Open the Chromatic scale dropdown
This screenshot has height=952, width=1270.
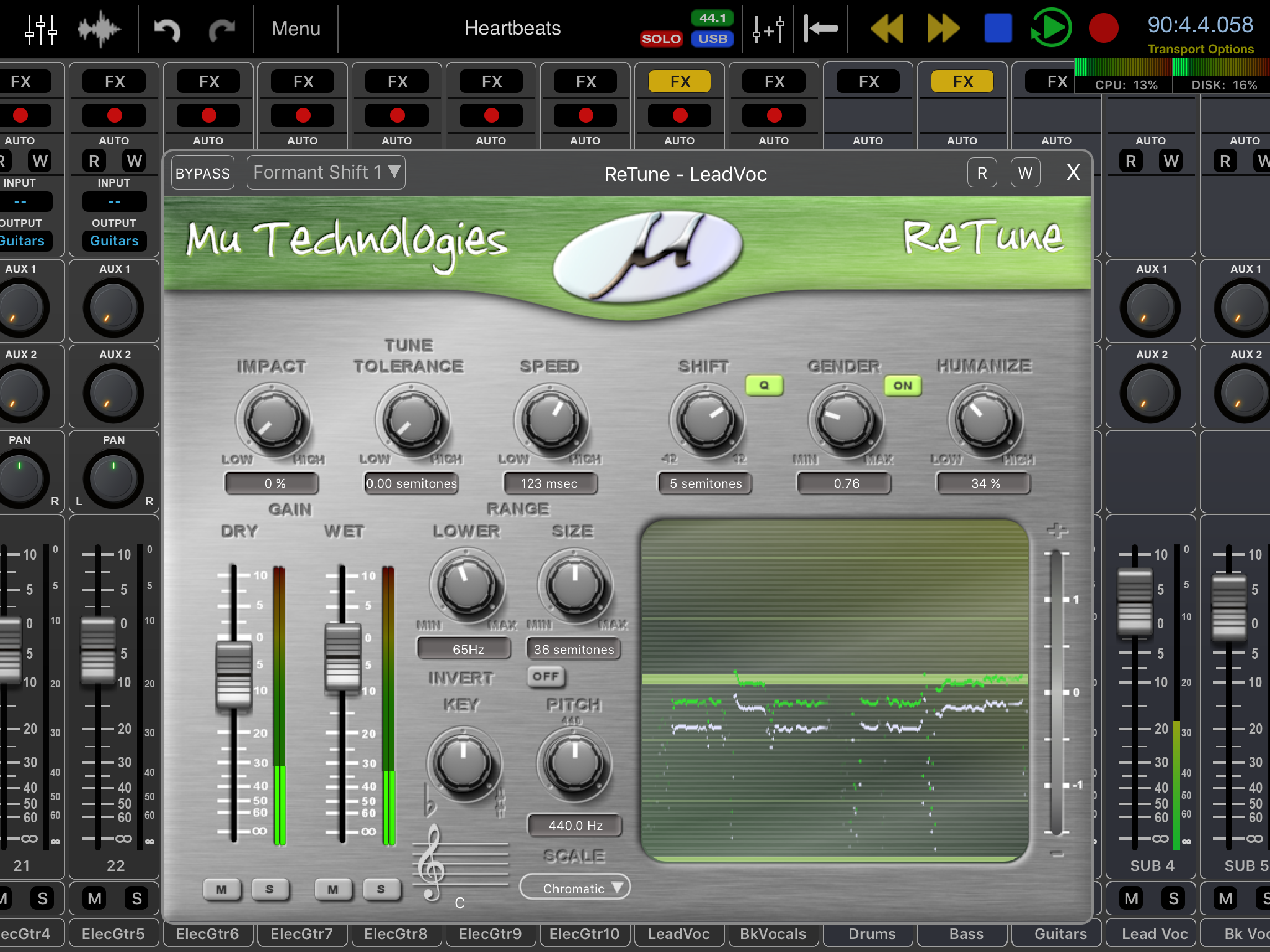574,888
